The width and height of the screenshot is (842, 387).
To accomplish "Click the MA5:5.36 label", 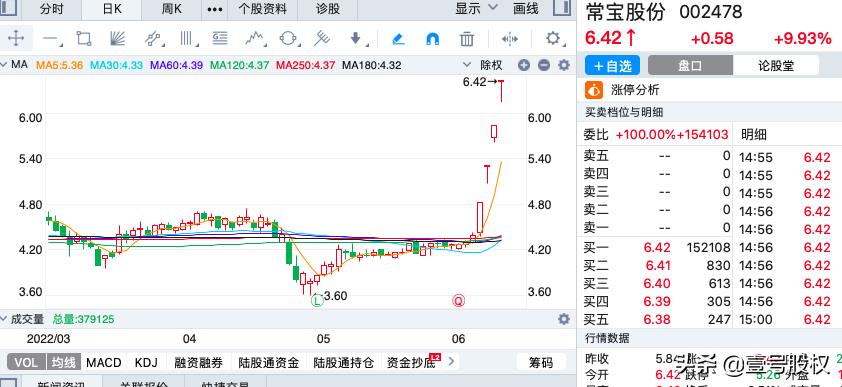I will 59,65.
